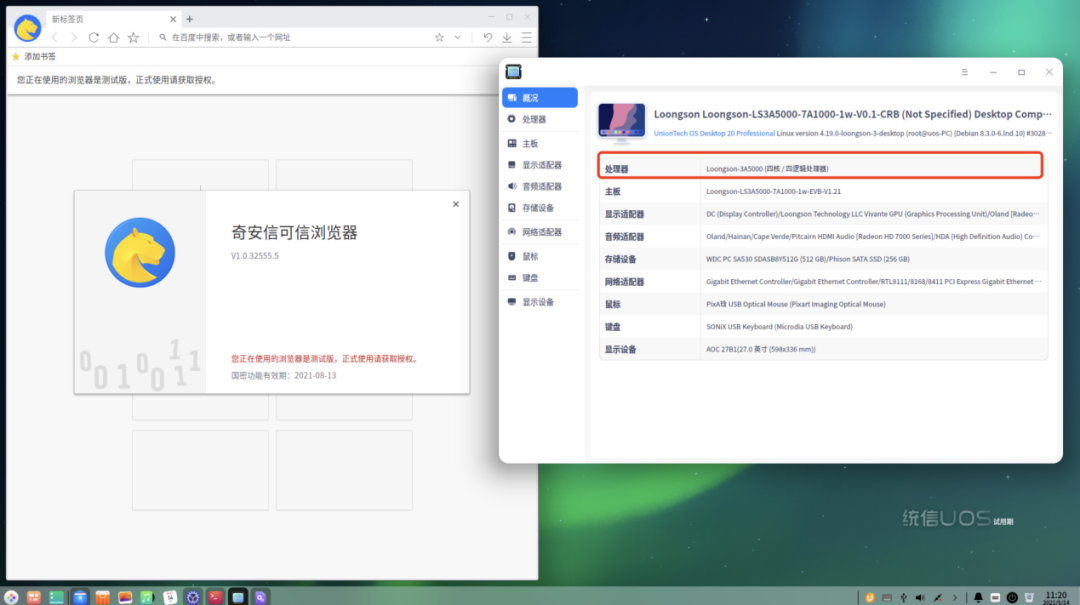Click the device manager app icon in title bar
Screen dimensions: 1080x605
pos(513,72)
